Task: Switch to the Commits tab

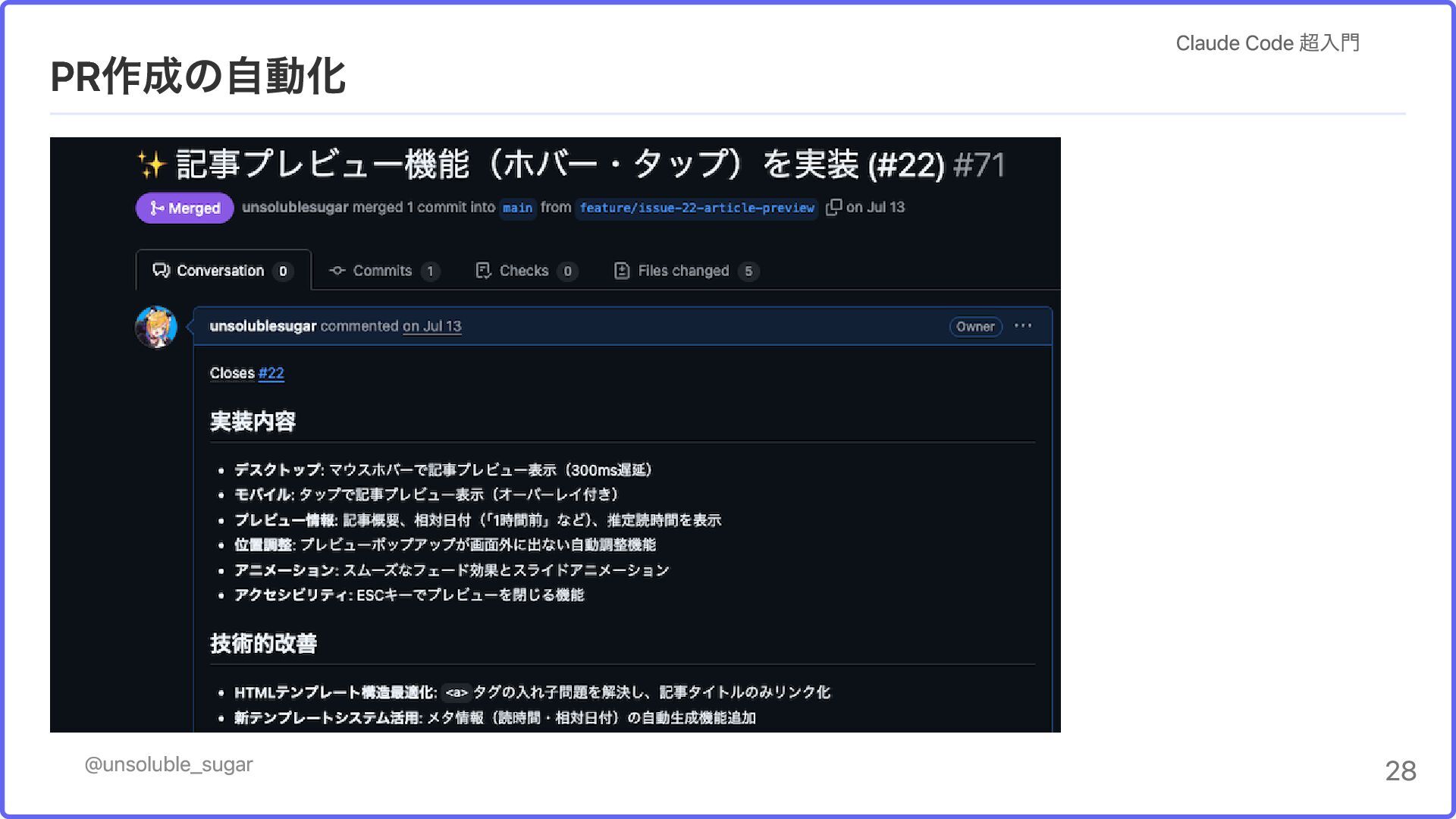Action: point(382,271)
